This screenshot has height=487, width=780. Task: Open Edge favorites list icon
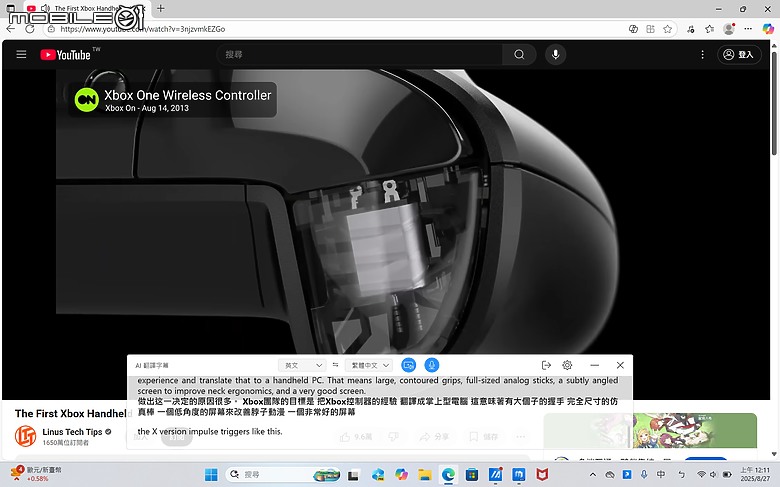tap(710, 29)
